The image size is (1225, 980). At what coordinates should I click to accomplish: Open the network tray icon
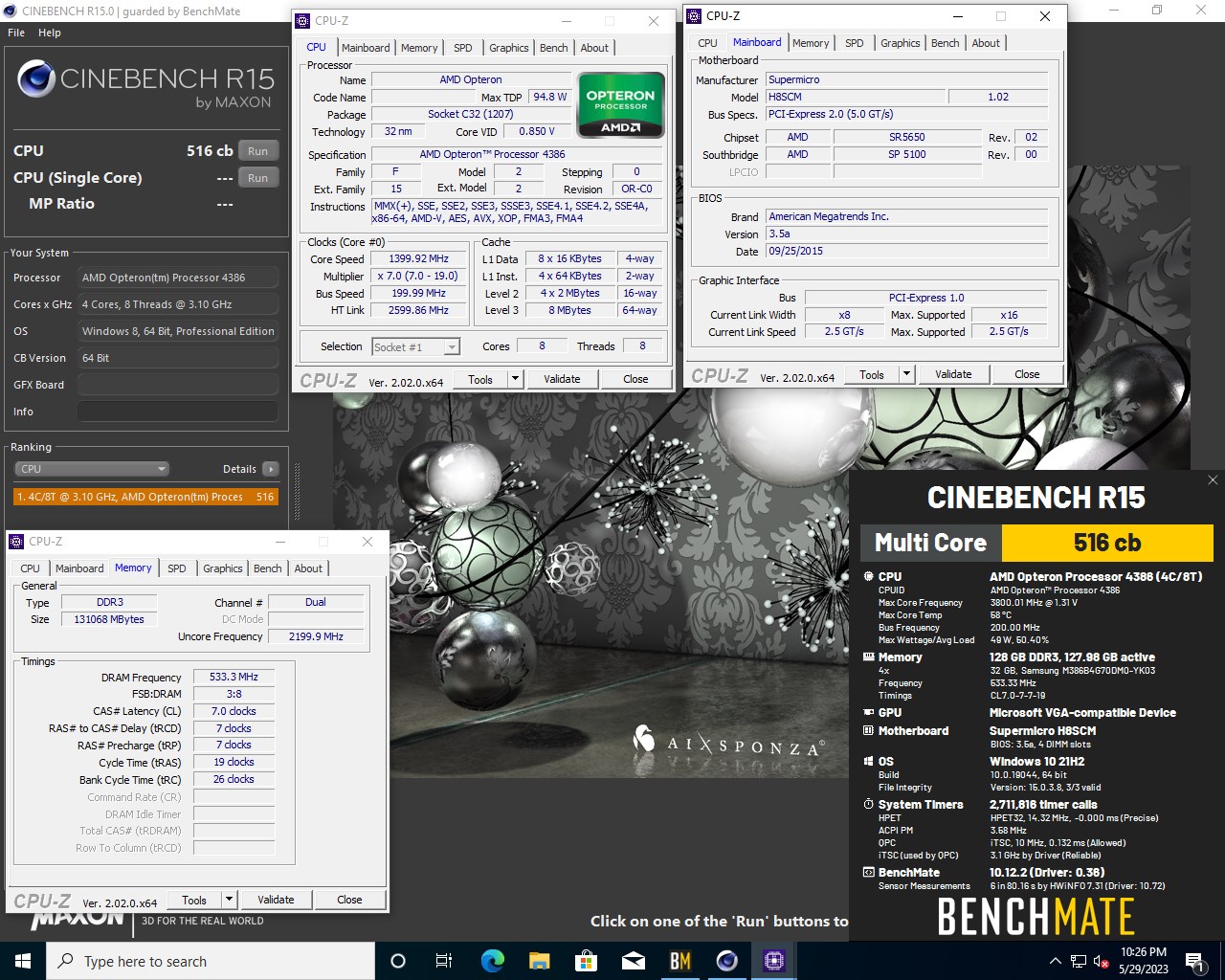[1079, 961]
